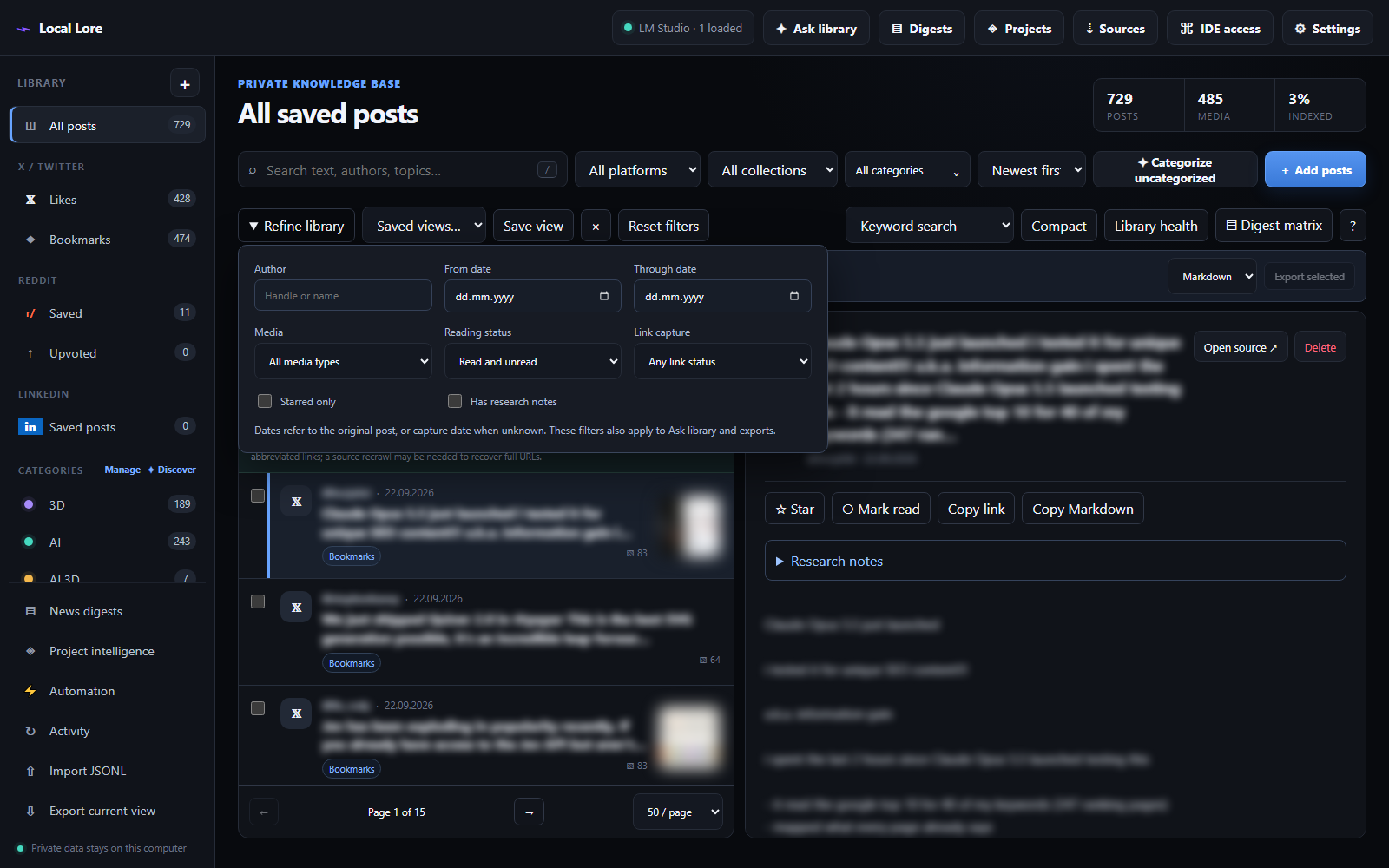The height and width of the screenshot is (868, 1389).
Task: Click the Bookmarks diamond icon in sidebar
Action: pyautogui.click(x=30, y=240)
